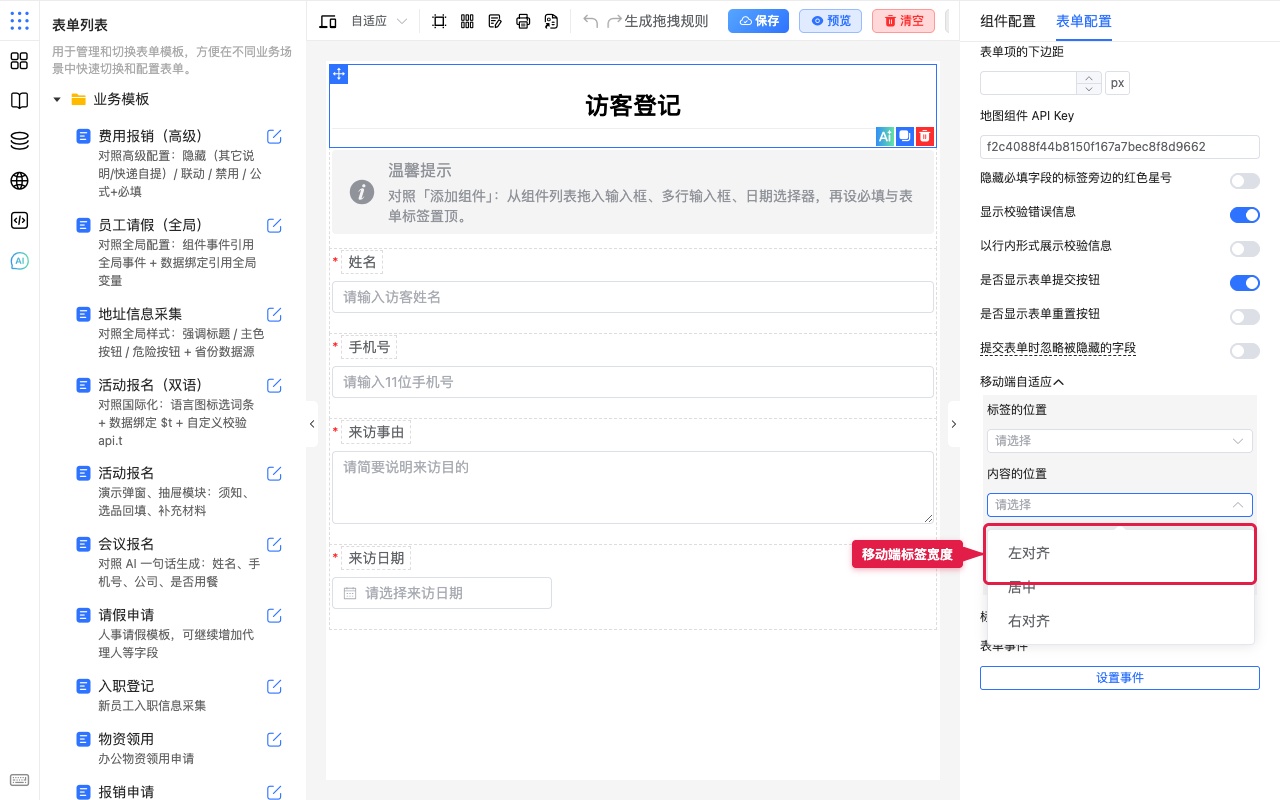Click the AI icon on 访客登记 title block

pos(885,137)
